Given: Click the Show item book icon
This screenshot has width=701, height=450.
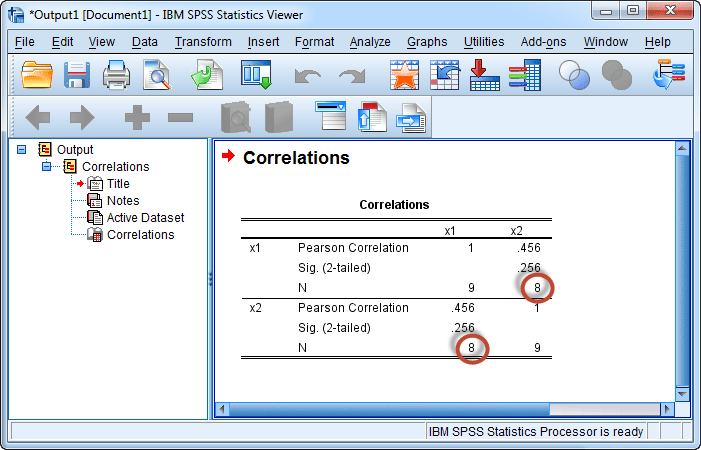Looking at the screenshot, I should click(236, 117).
